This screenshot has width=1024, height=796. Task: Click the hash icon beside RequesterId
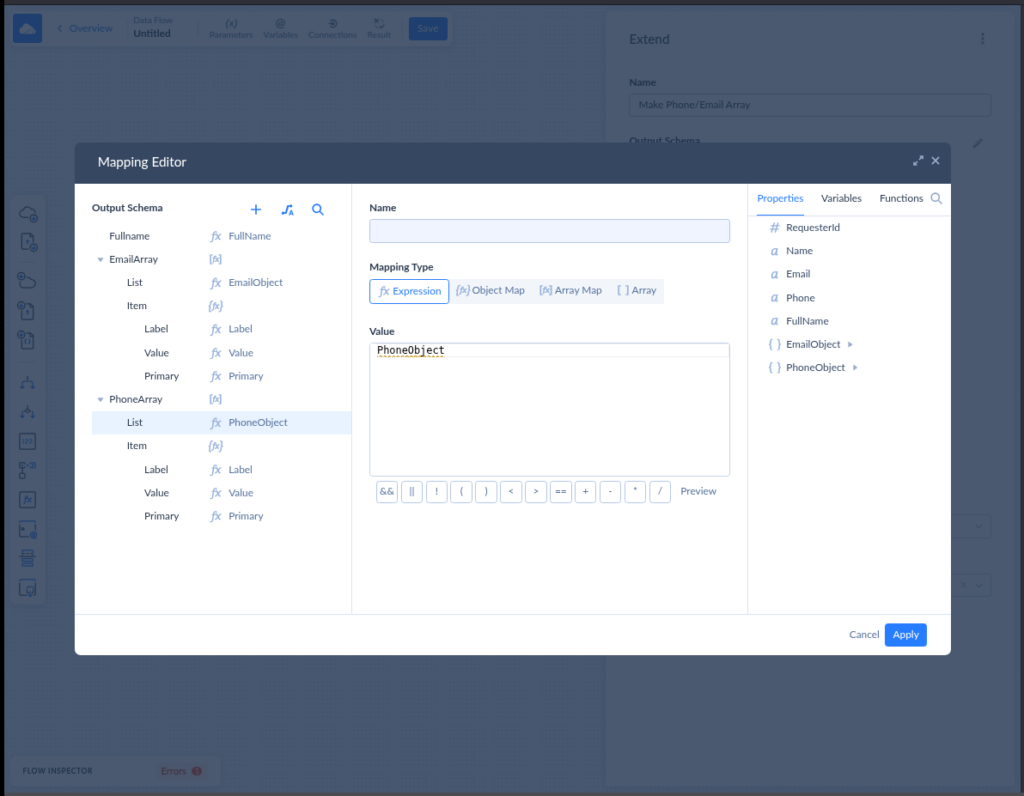click(x=775, y=227)
